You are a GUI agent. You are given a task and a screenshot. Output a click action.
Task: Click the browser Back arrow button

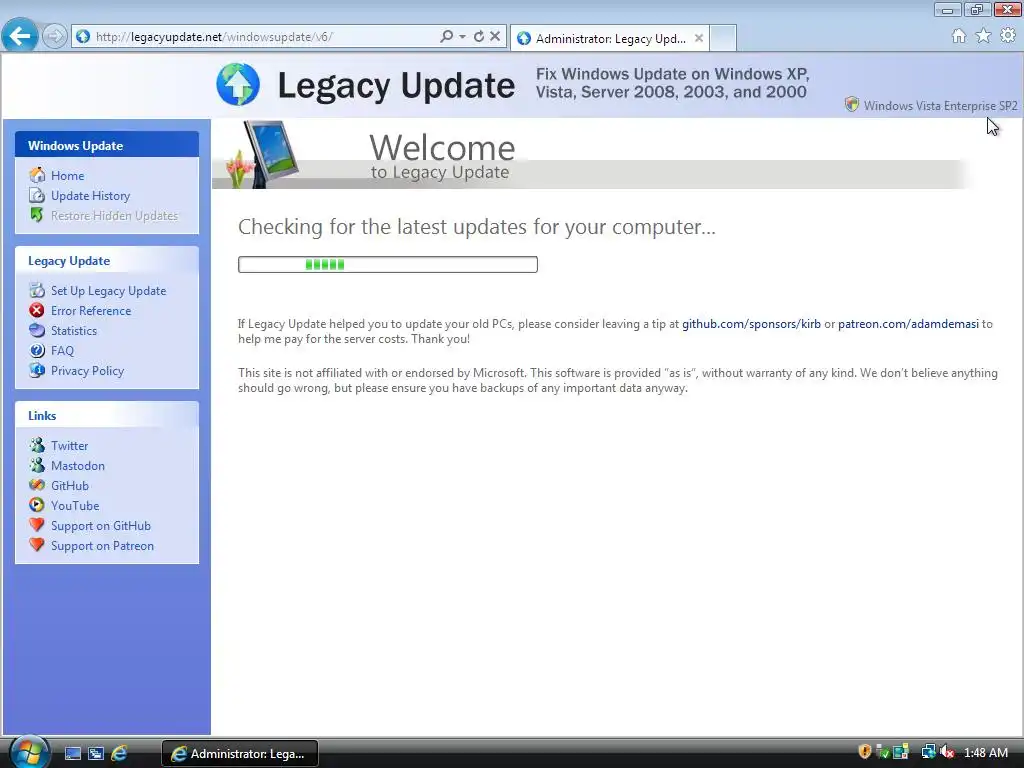(x=20, y=36)
